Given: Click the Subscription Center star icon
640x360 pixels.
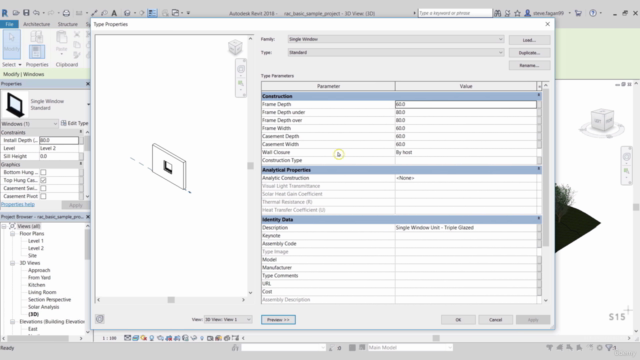Looking at the screenshot, I should [518, 13].
